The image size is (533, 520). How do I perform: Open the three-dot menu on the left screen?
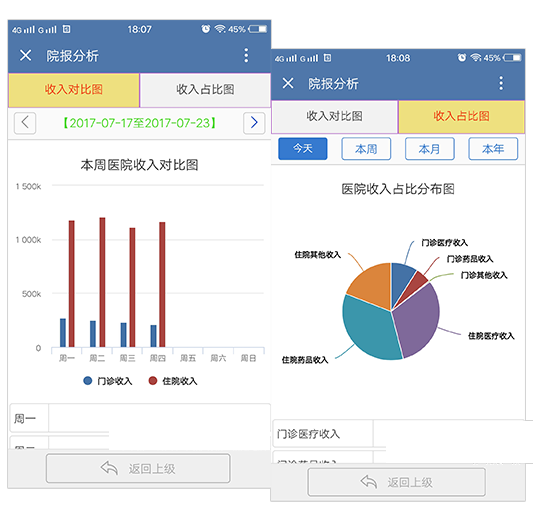(x=246, y=55)
